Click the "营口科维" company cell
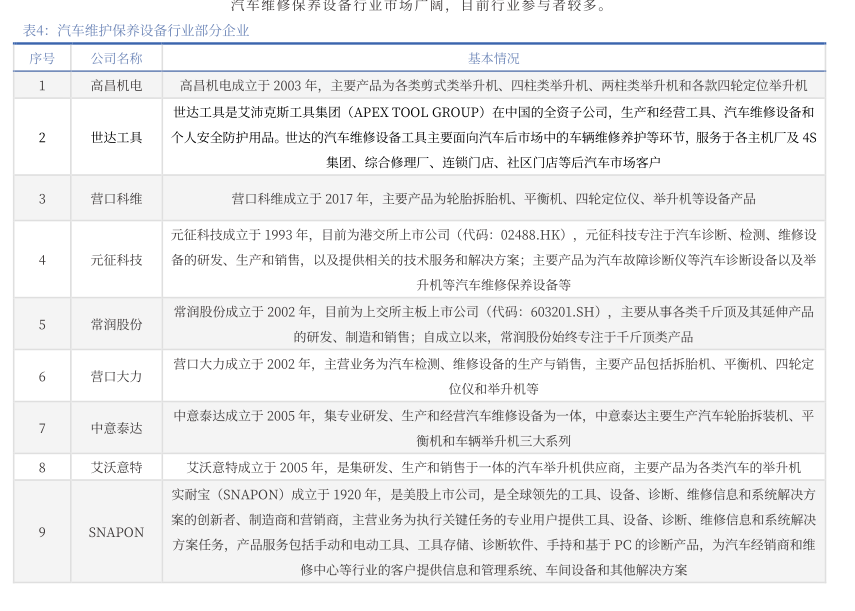 116,199
